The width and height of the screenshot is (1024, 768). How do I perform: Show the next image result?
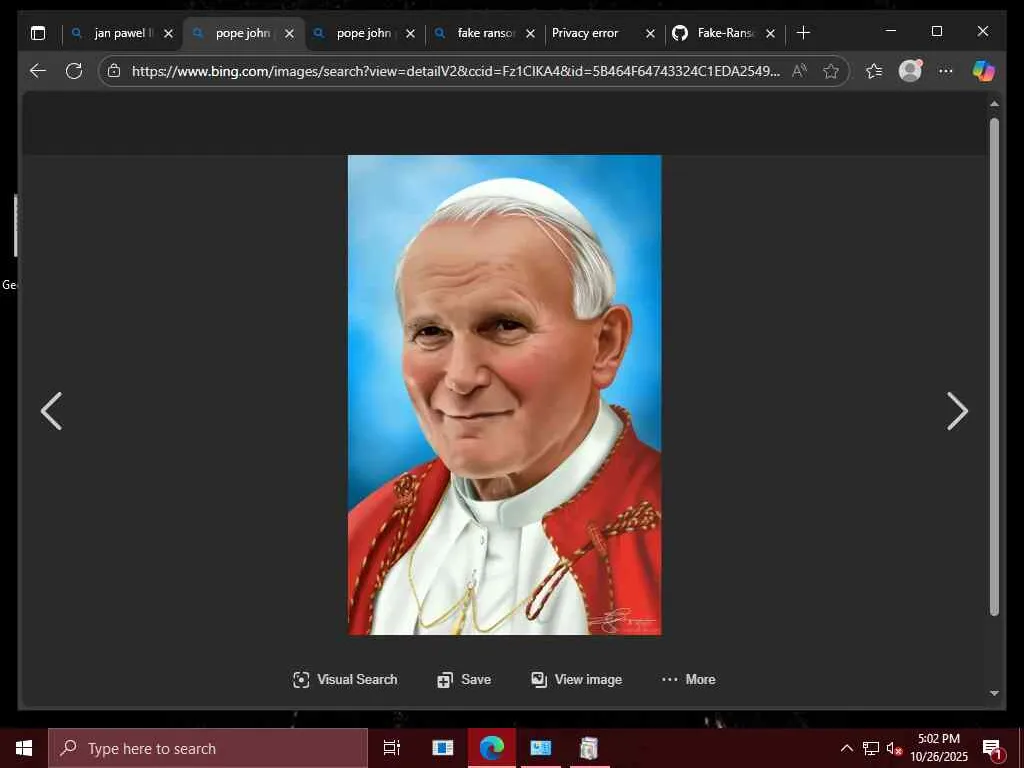957,411
